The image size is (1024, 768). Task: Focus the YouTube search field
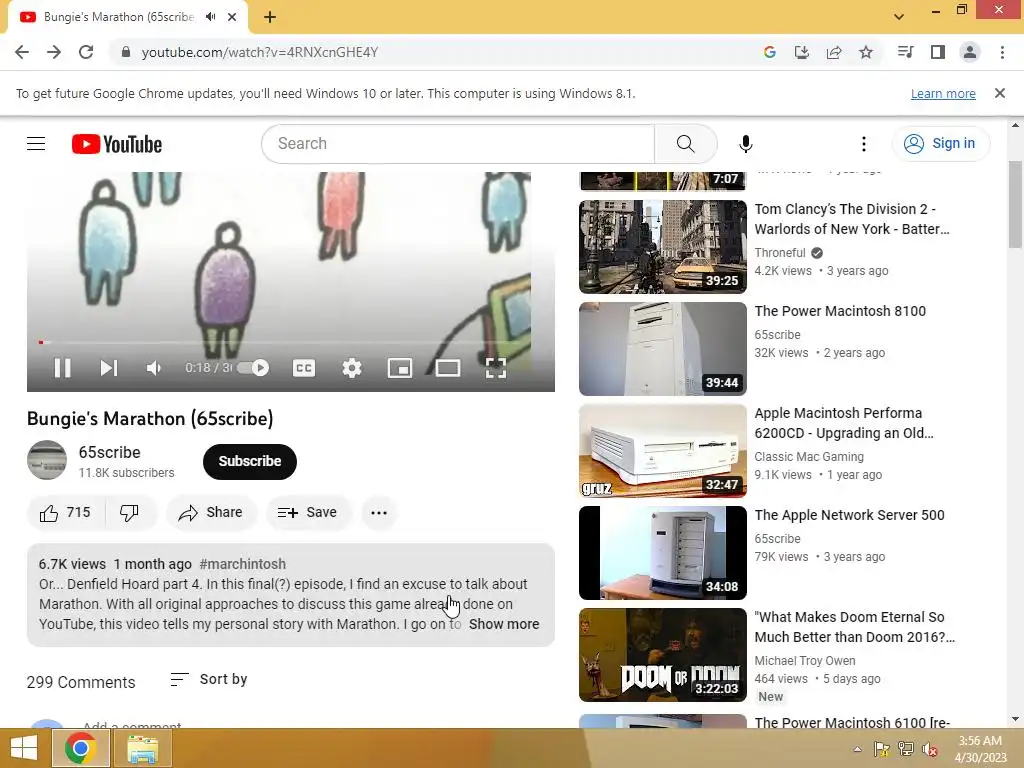(x=458, y=144)
